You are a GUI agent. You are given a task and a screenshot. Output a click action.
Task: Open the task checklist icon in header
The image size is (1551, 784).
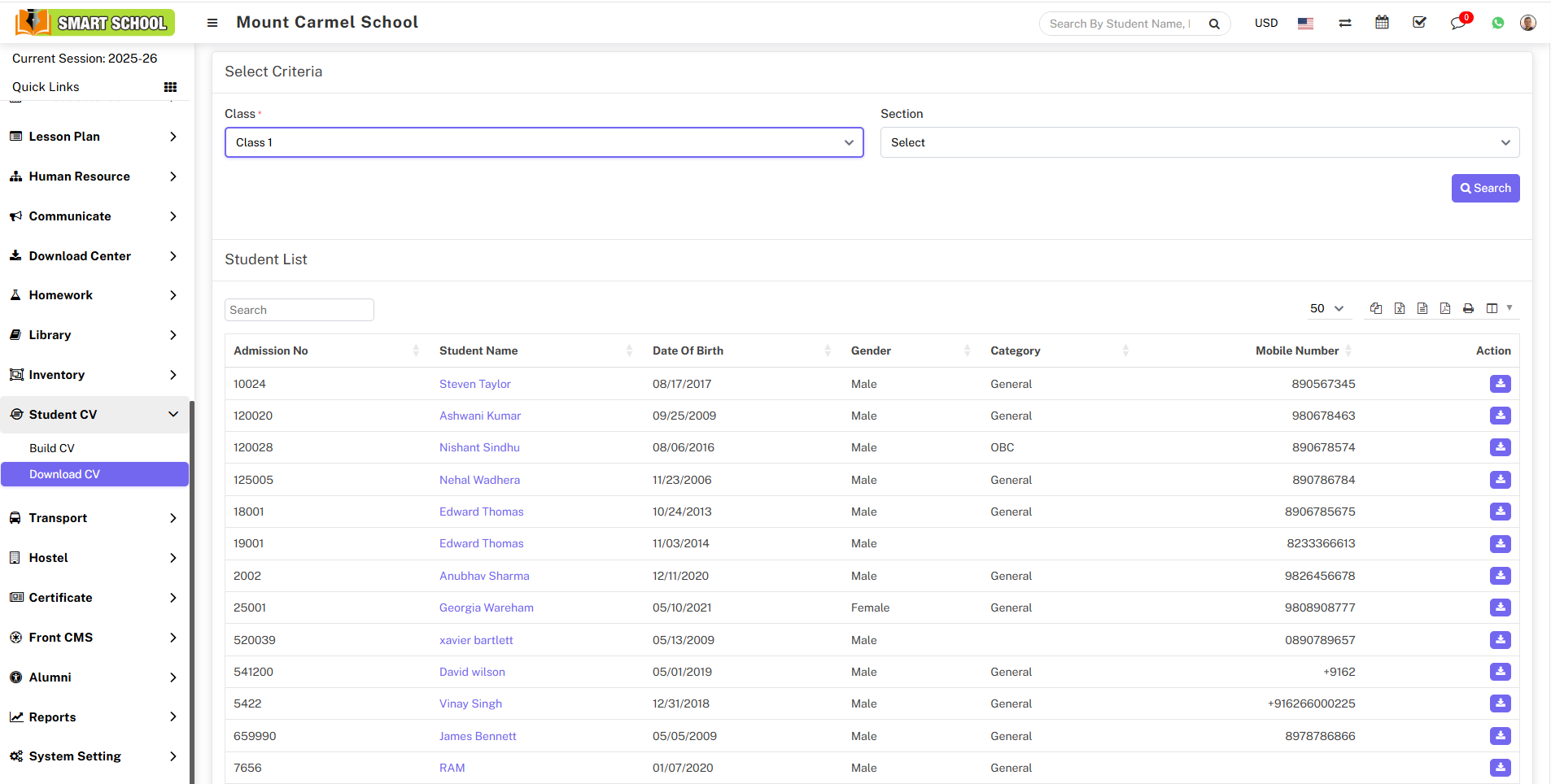[x=1420, y=23]
